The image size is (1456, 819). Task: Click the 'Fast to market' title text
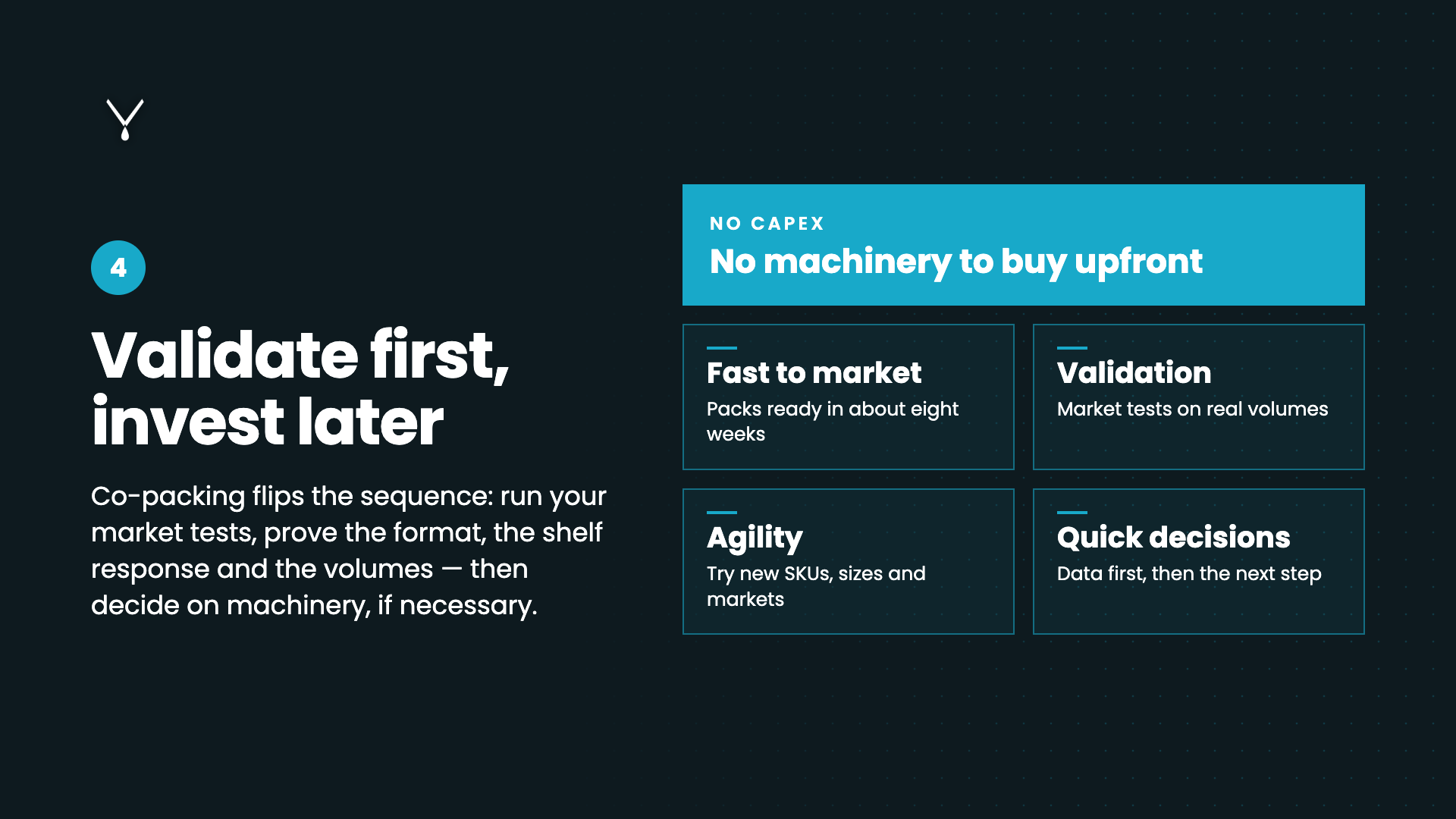pos(814,372)
